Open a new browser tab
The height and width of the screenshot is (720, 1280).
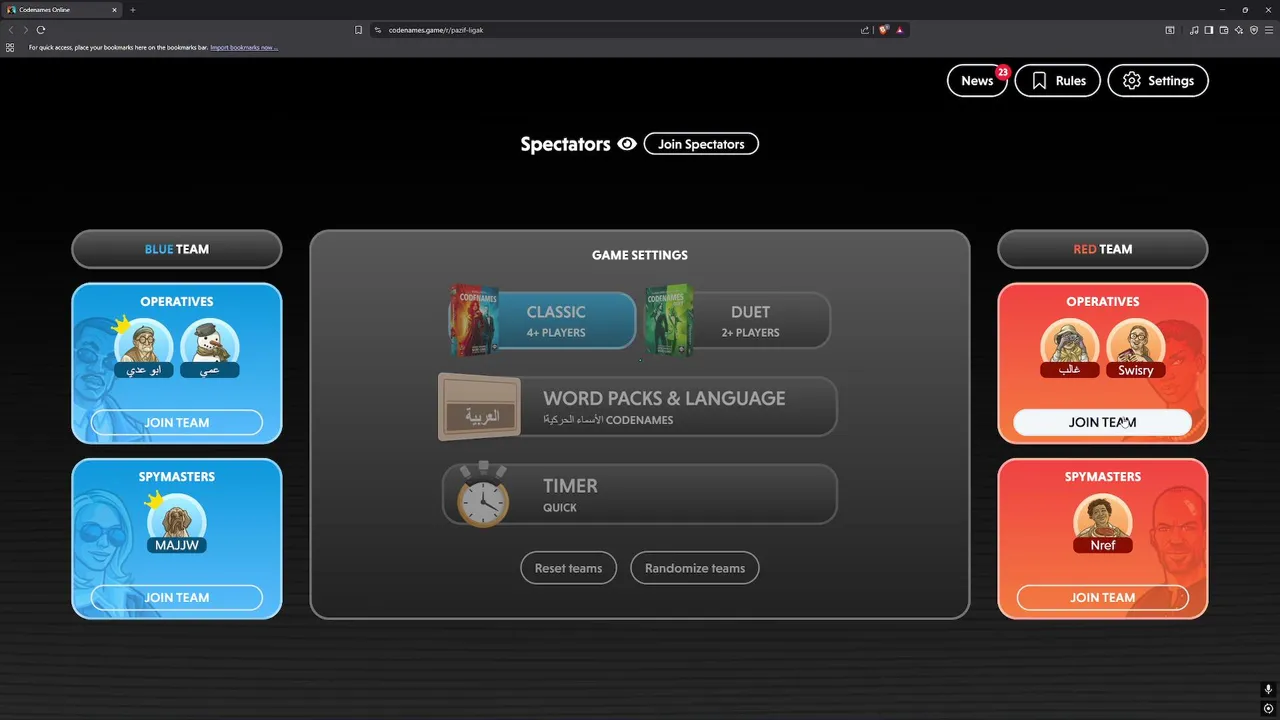coord(132,10)
